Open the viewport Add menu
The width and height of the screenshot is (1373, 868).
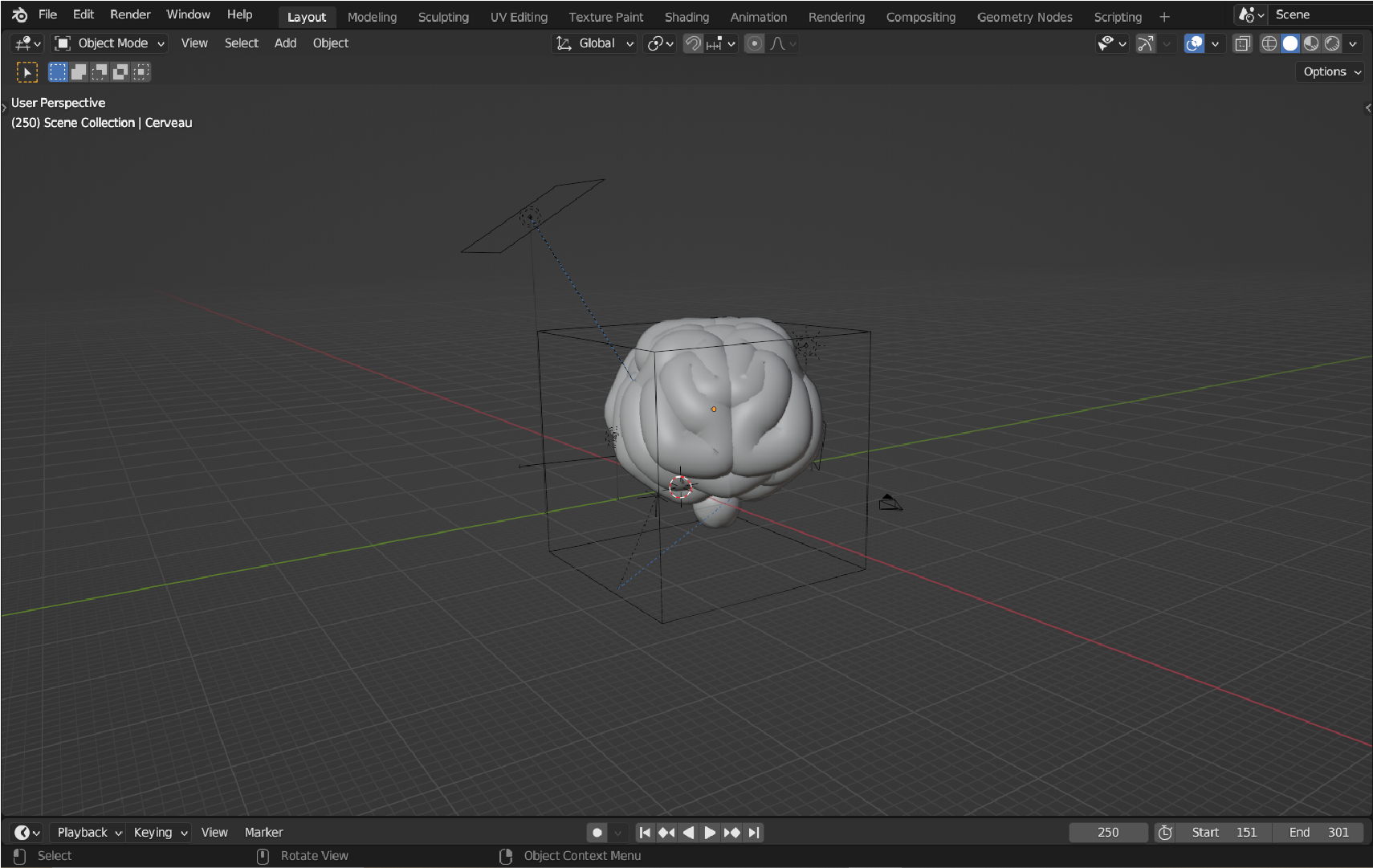point(285,43)
